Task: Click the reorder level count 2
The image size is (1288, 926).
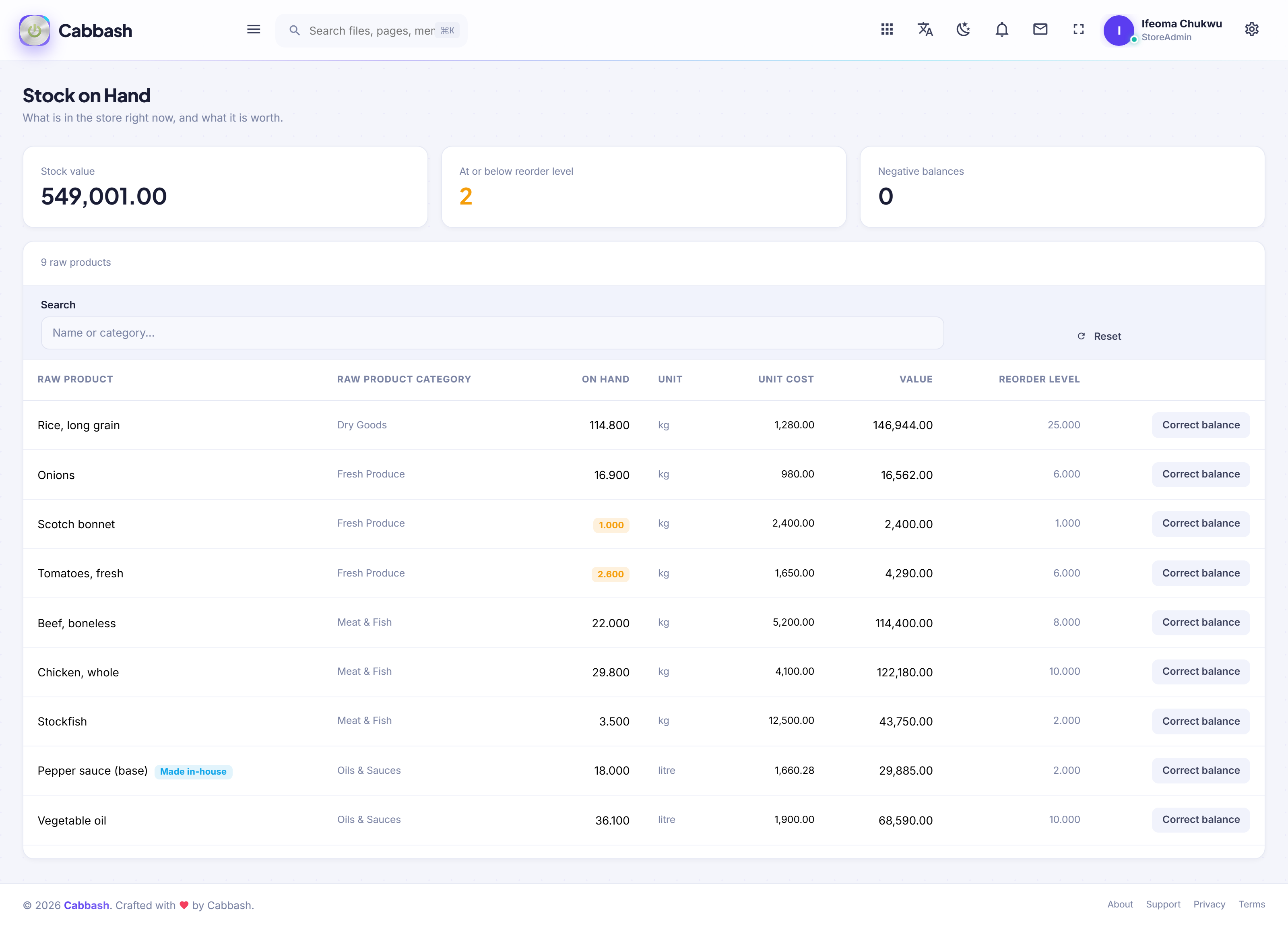Action: [466, 196]
